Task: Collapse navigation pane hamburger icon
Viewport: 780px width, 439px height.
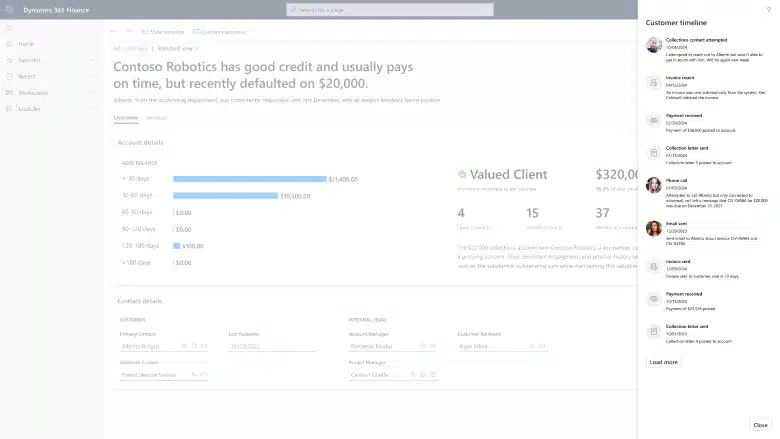Action: (x=9, y=28)
